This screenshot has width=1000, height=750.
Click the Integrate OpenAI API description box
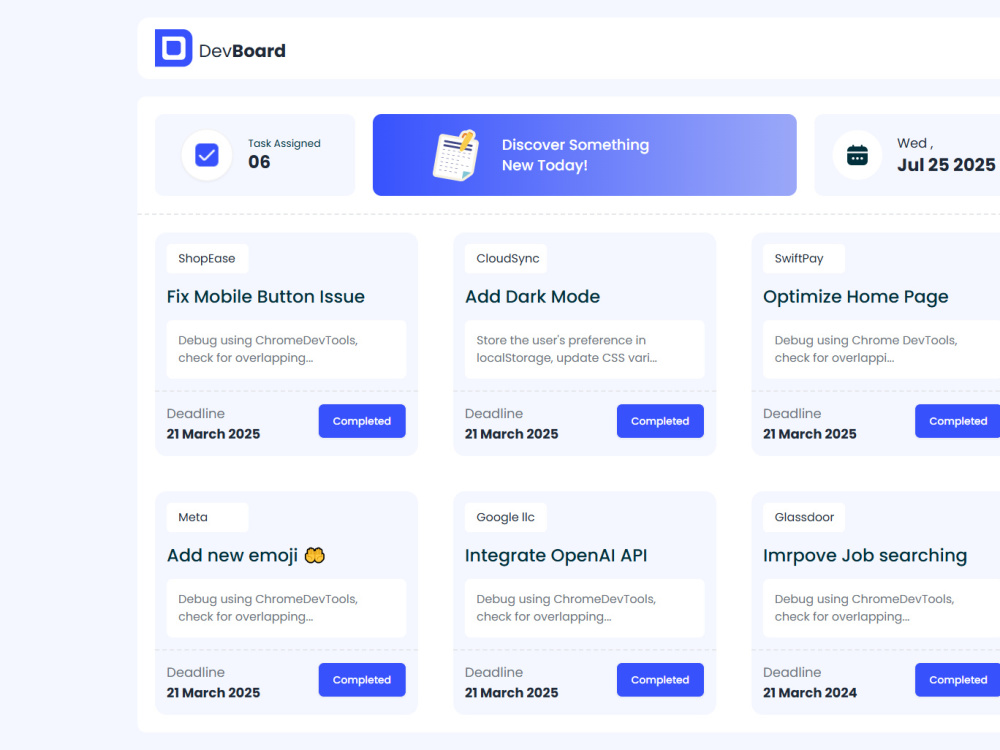click(x=584, y=608)
